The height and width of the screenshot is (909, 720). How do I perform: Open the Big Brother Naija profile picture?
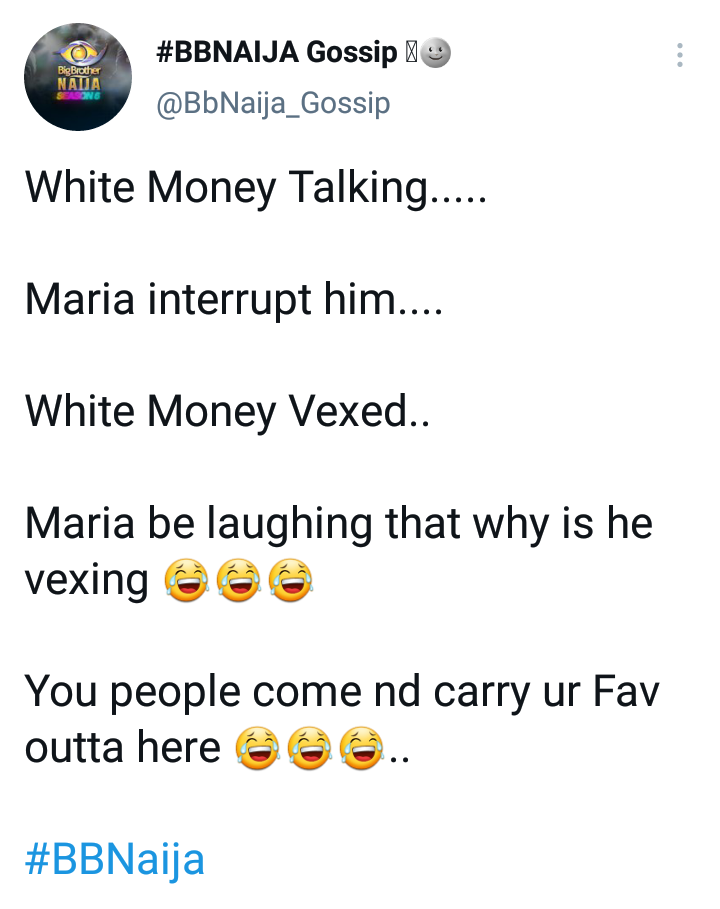pos(78,77)
